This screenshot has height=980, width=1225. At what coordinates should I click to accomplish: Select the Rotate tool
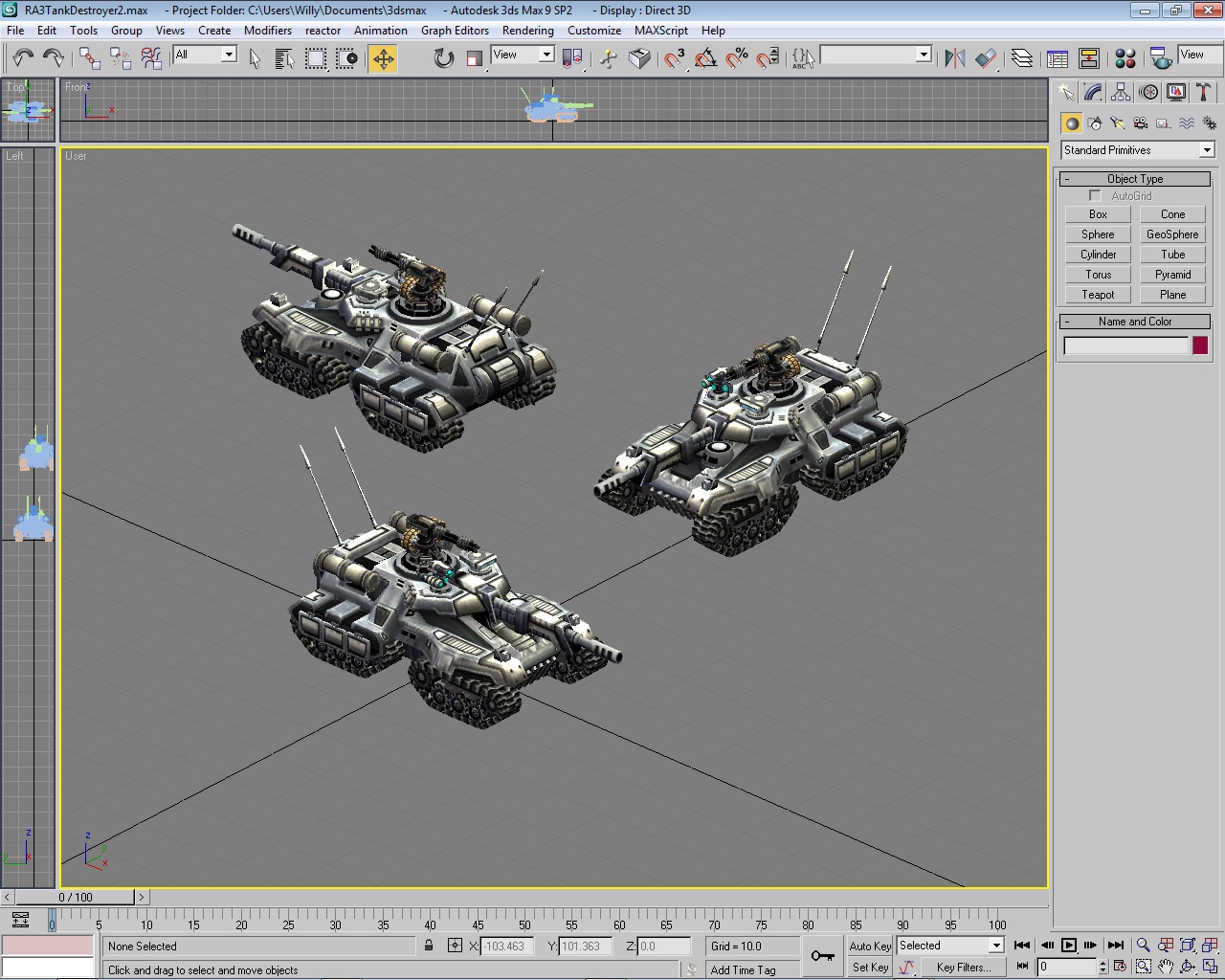click(x=443, y=58)
